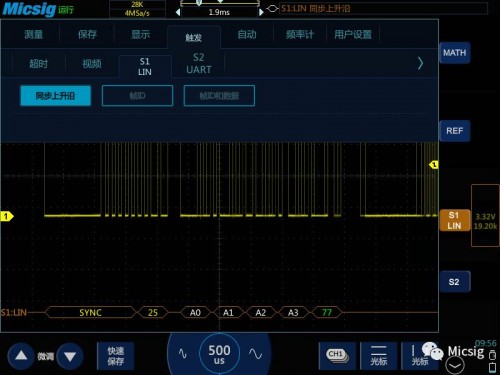Expand more trigger types with right chevron
This screenshot has height=375, width=500.
click(420, 63)
